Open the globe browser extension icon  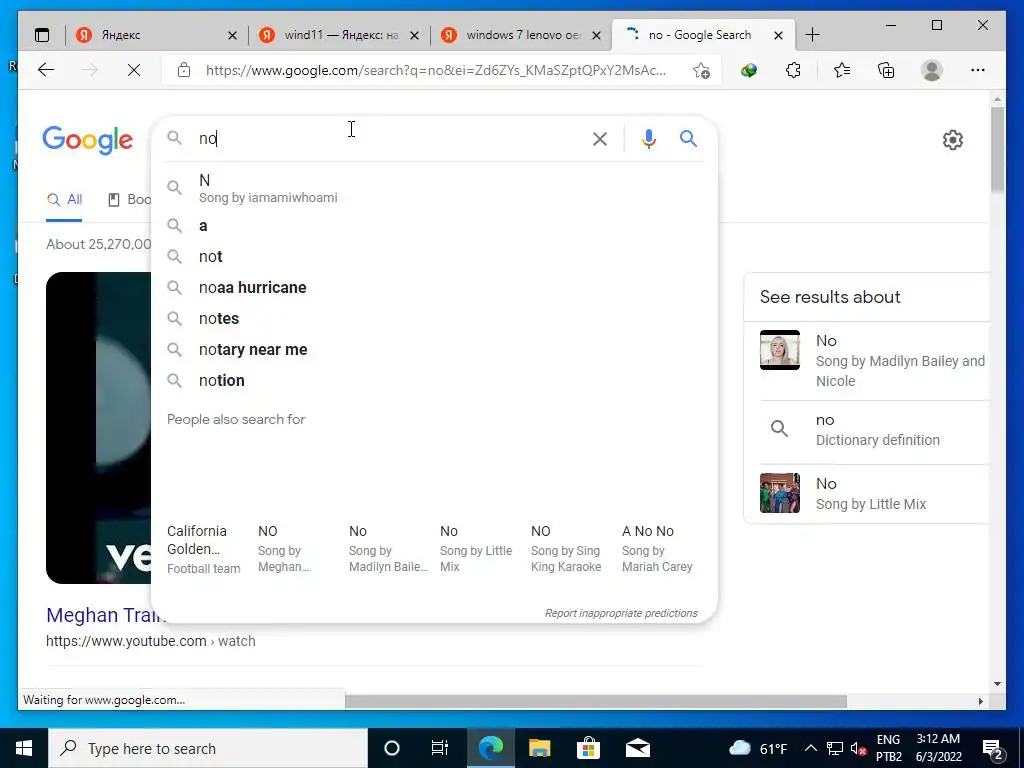click(x=749, y=70)
